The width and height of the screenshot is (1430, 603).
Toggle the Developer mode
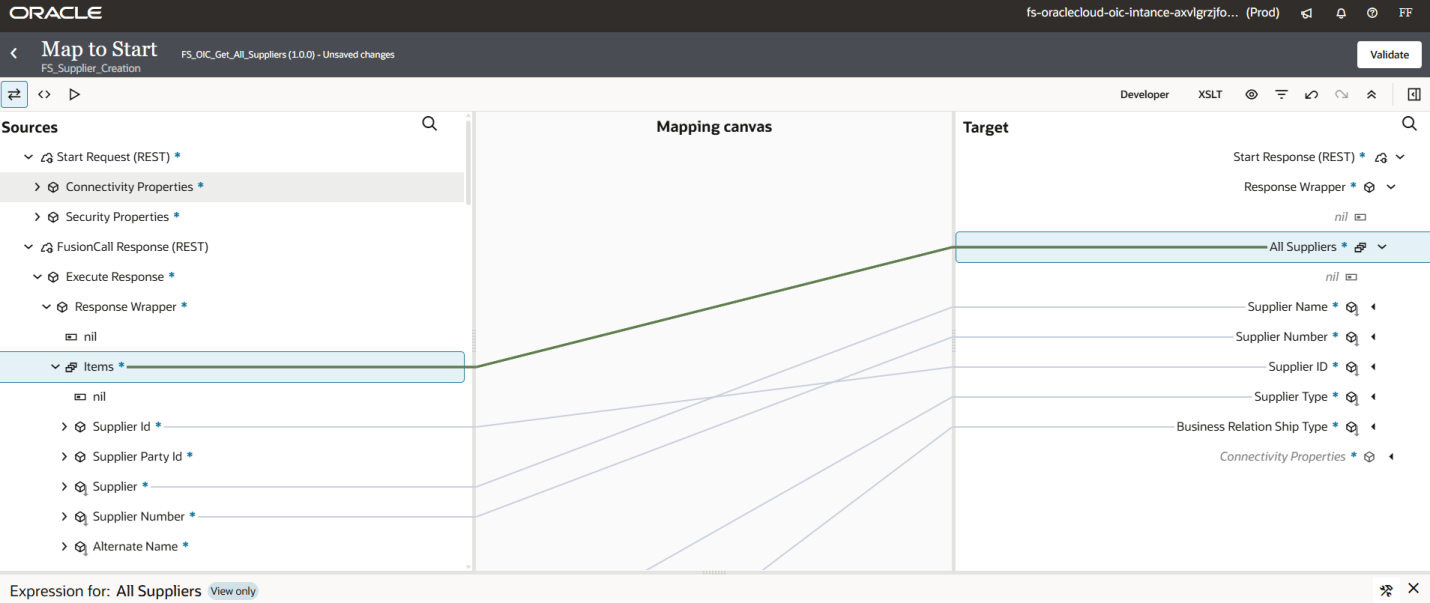[x=1144, y=95]
